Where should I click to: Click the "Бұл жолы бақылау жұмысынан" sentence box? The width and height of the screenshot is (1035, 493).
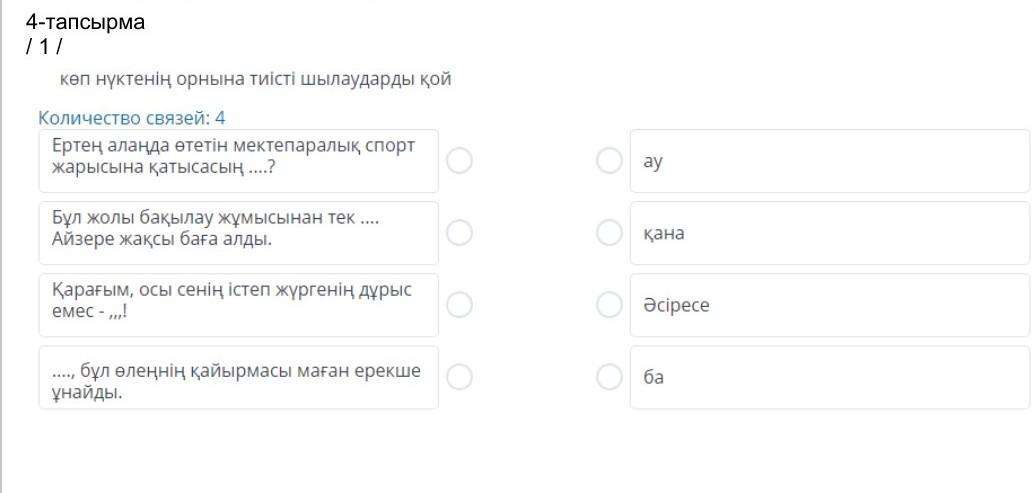tap(238, 233)
